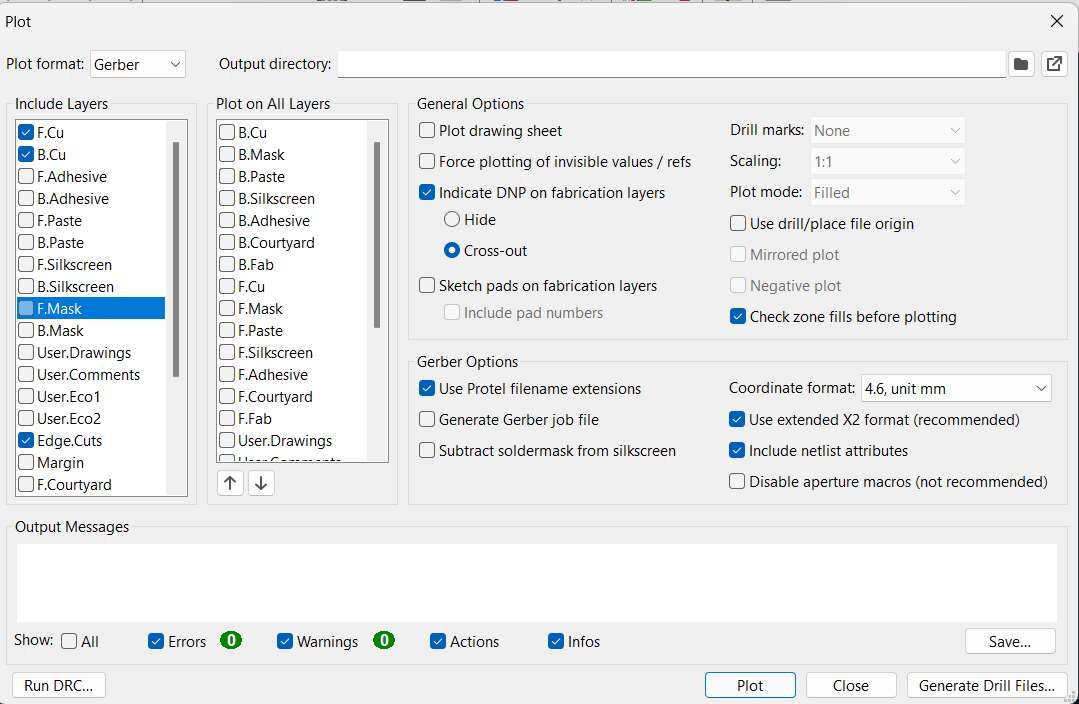Open output directory in file explorer
Viewport: 1079px width, 704px height.
coord(1054,63)
